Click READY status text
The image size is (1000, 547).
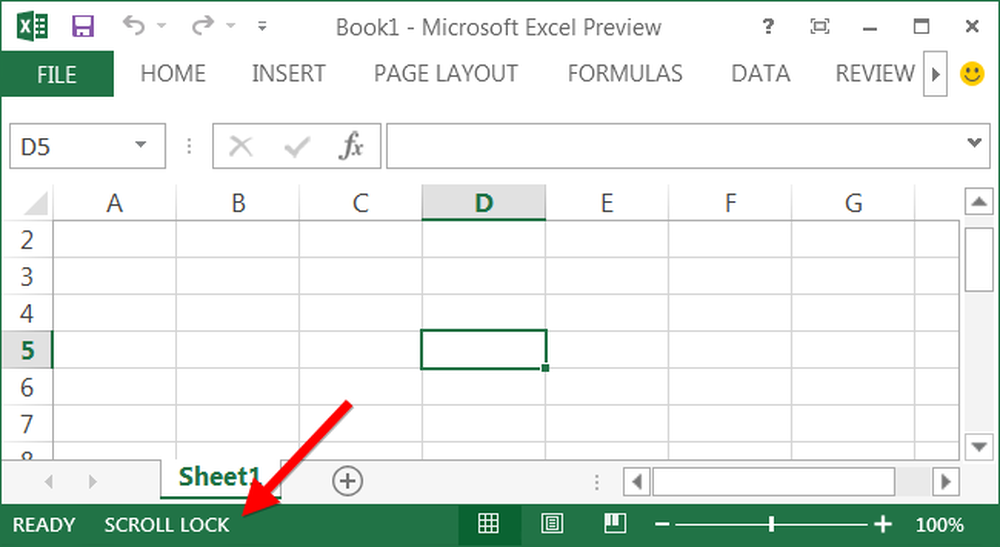43,525
